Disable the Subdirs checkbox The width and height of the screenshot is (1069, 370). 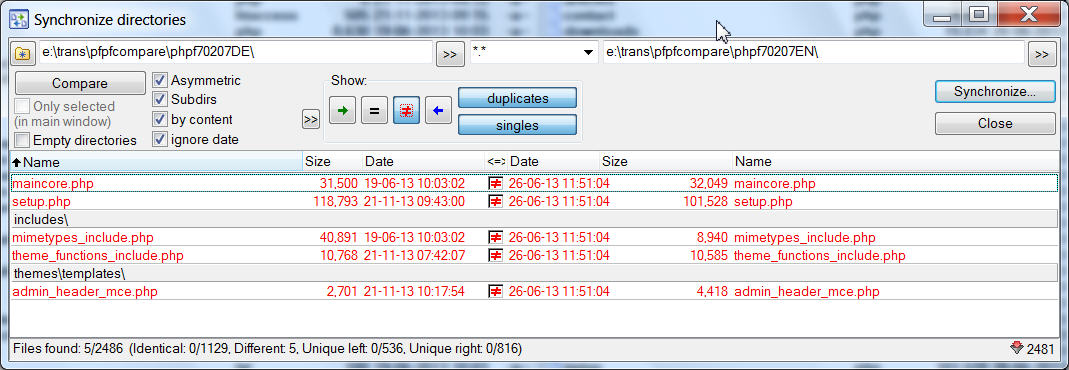pos(160,99)
